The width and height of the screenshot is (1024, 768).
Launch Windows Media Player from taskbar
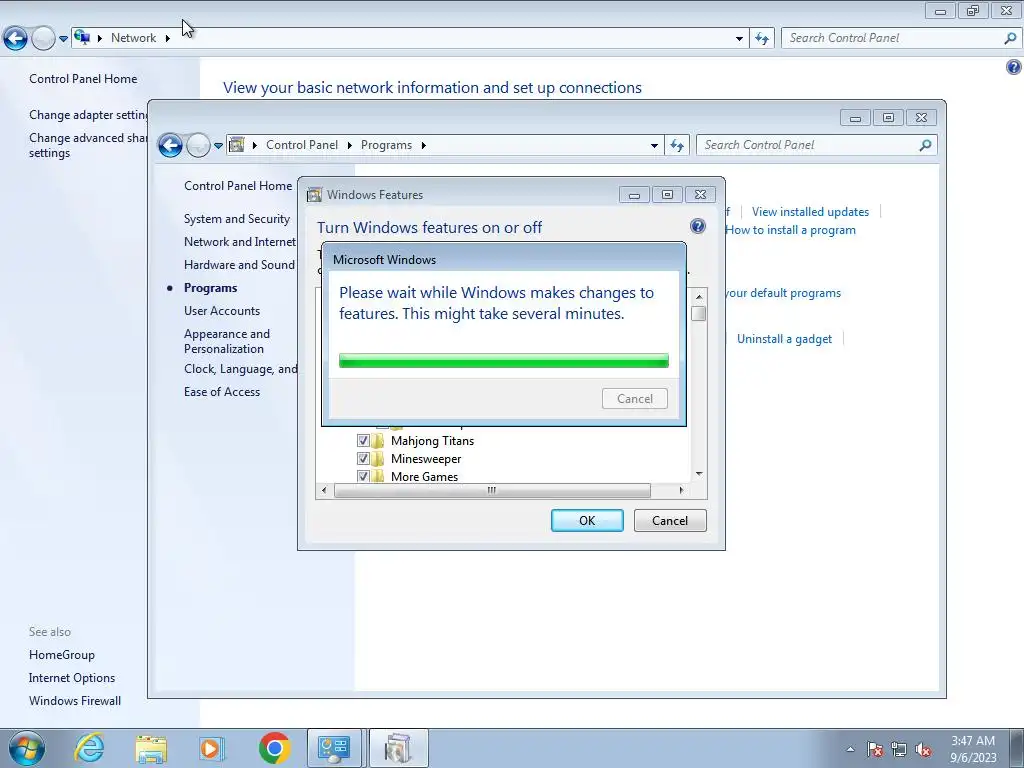[212, 748]
